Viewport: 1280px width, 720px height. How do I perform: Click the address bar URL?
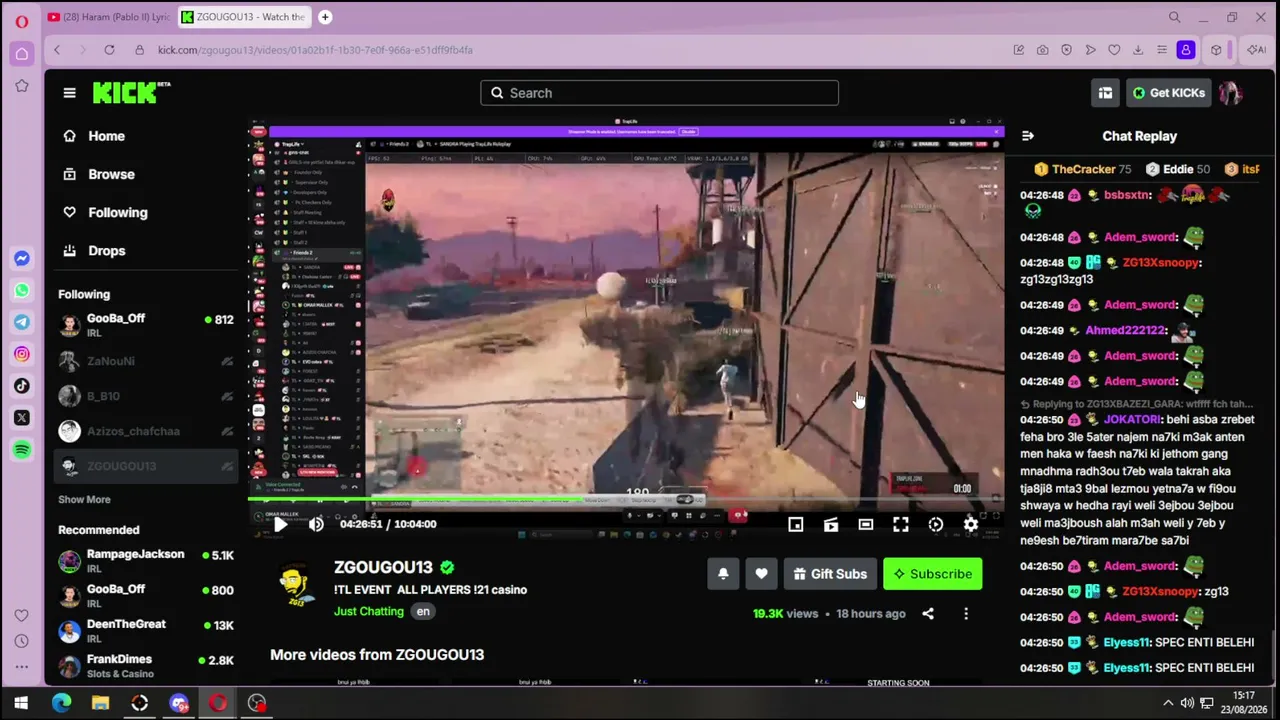click(x=315, y=50)
